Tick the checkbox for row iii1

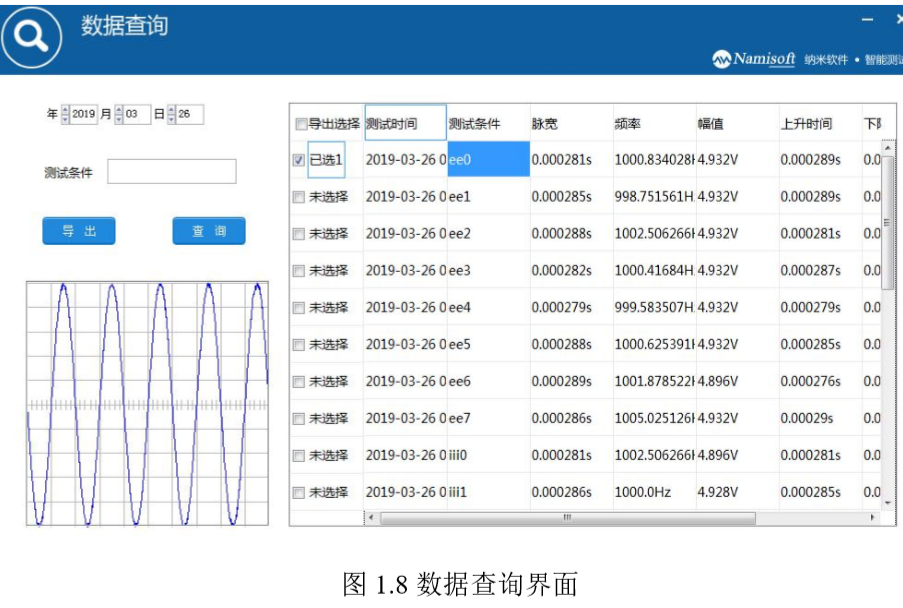point(298,492)
